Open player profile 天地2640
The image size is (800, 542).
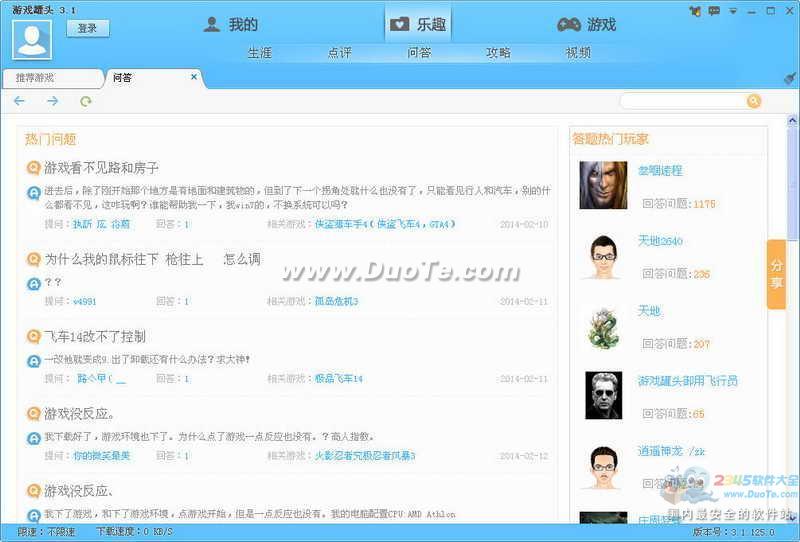[660, 240]
